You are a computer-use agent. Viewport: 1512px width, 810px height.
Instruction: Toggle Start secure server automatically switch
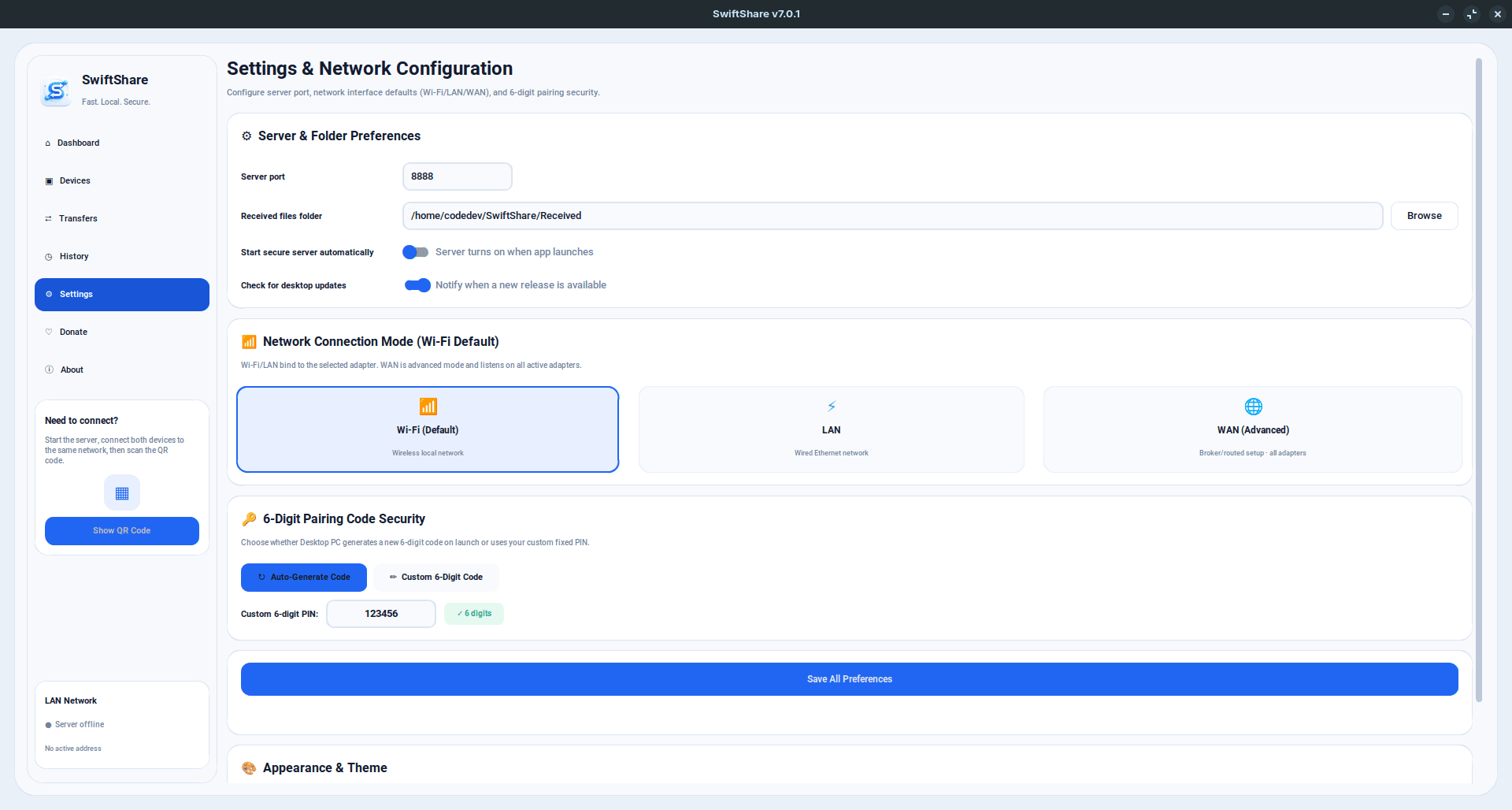[x=415, y=252]
